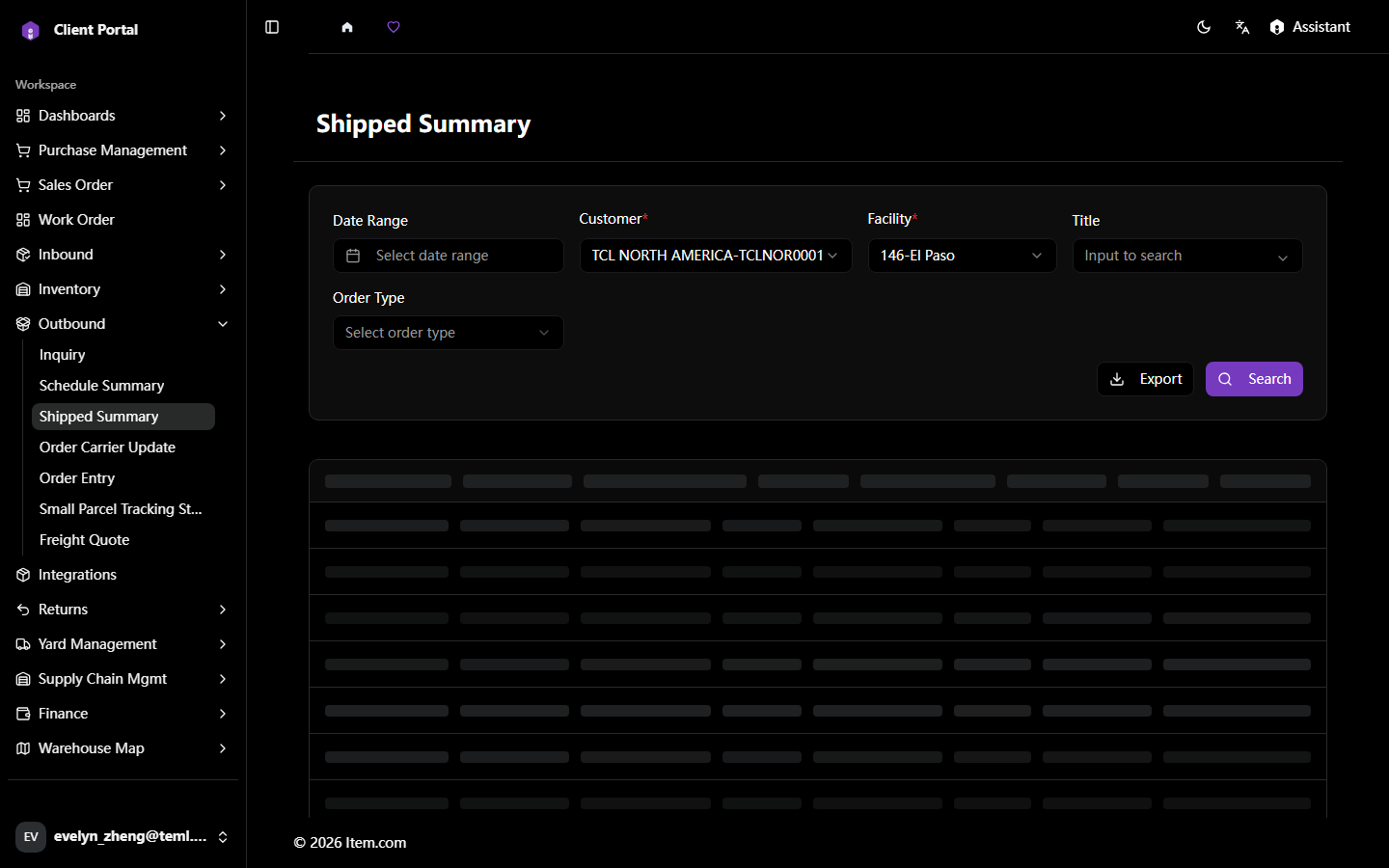Open the language translate icon
1389x868 pixels.
(1242, 27)
